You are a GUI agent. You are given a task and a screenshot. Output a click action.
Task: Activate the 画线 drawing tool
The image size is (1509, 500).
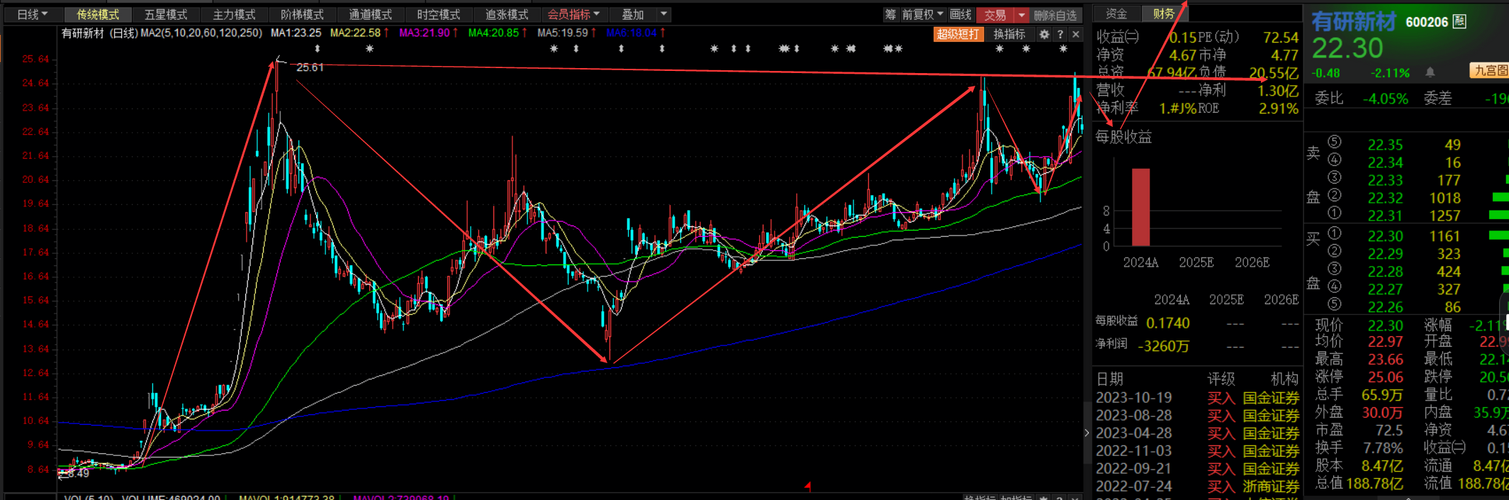(960, 15)
